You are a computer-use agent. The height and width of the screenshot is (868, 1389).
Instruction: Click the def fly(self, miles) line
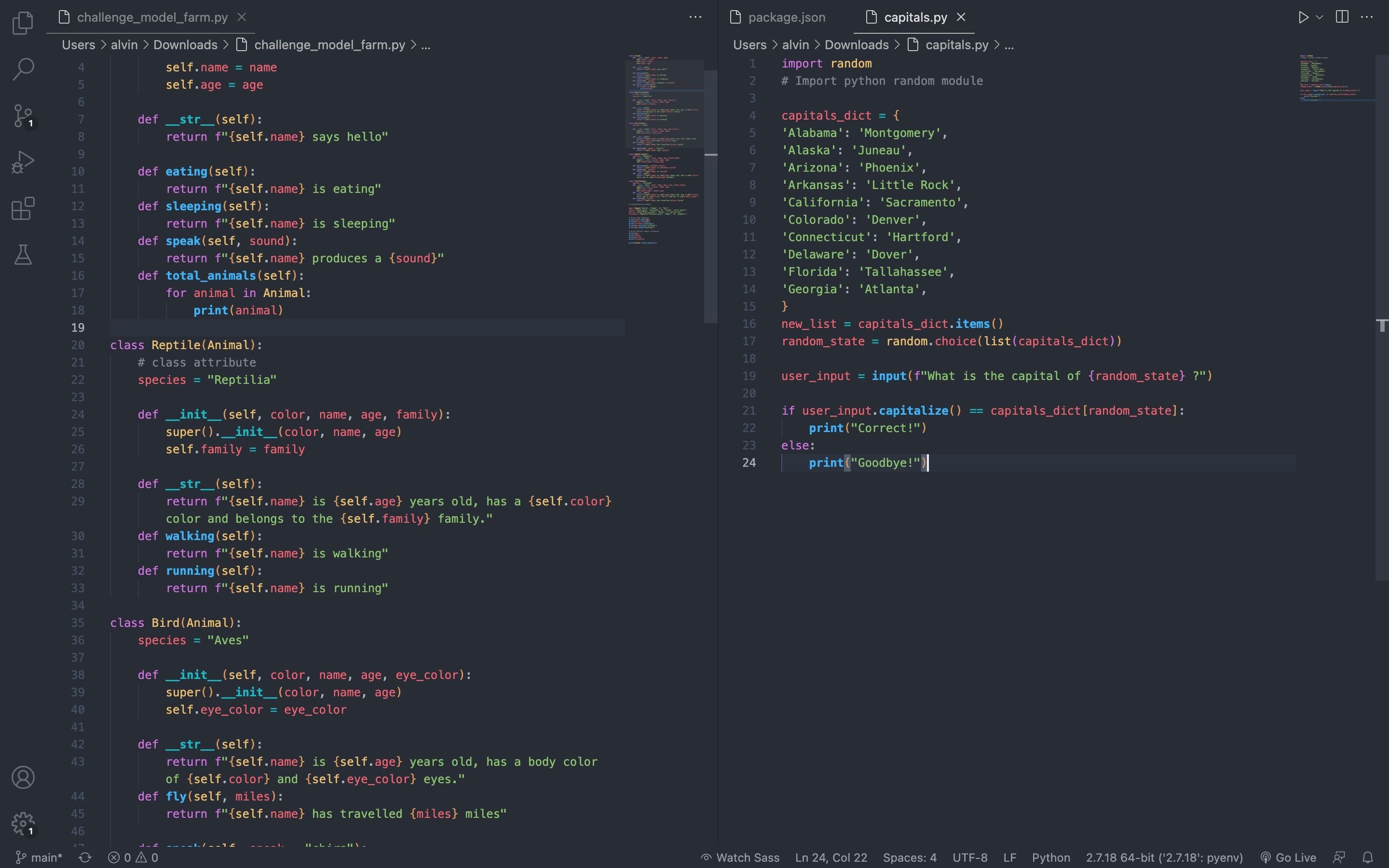[x=210, y=796]
